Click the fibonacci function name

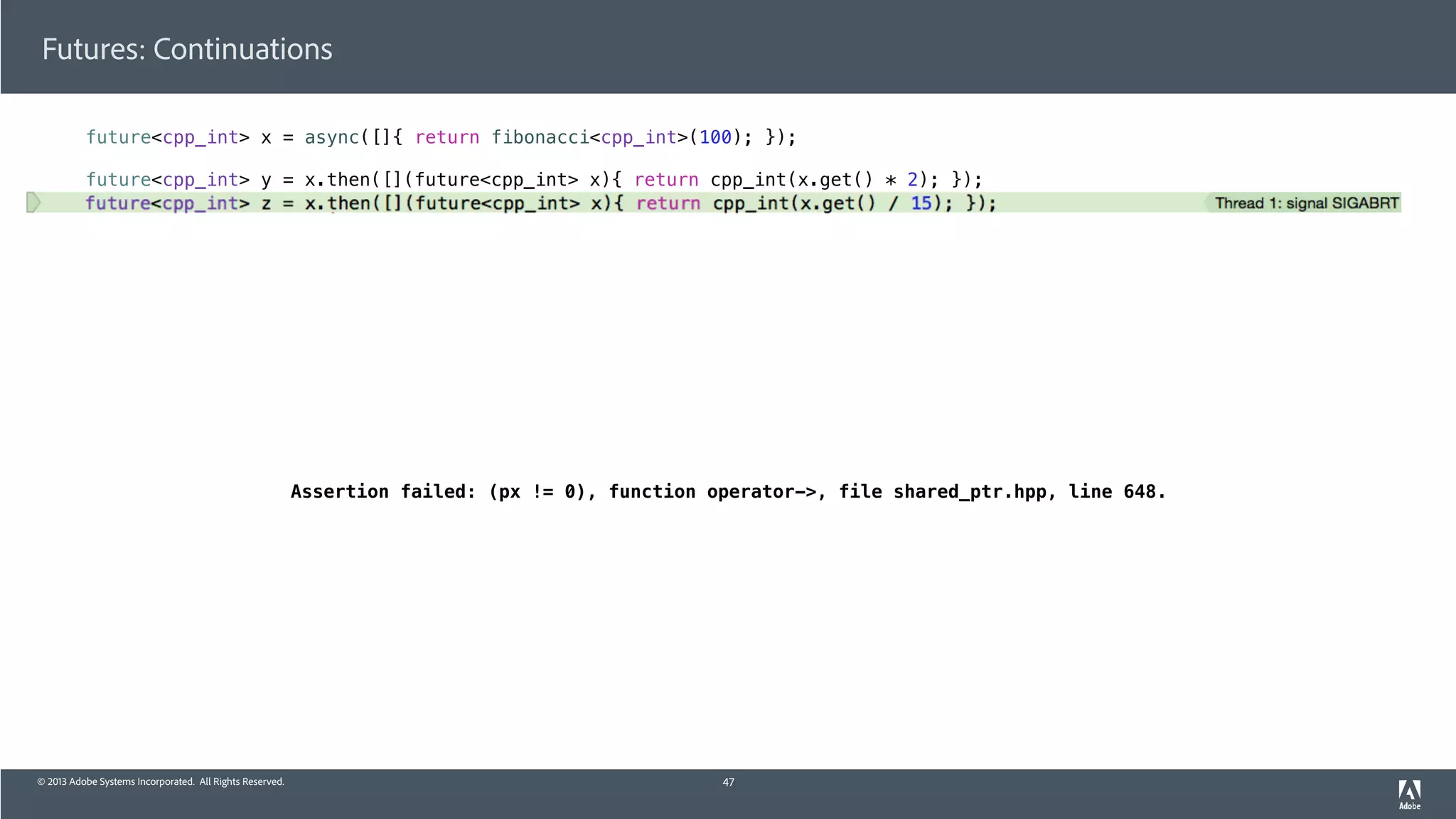click(540, 137)
